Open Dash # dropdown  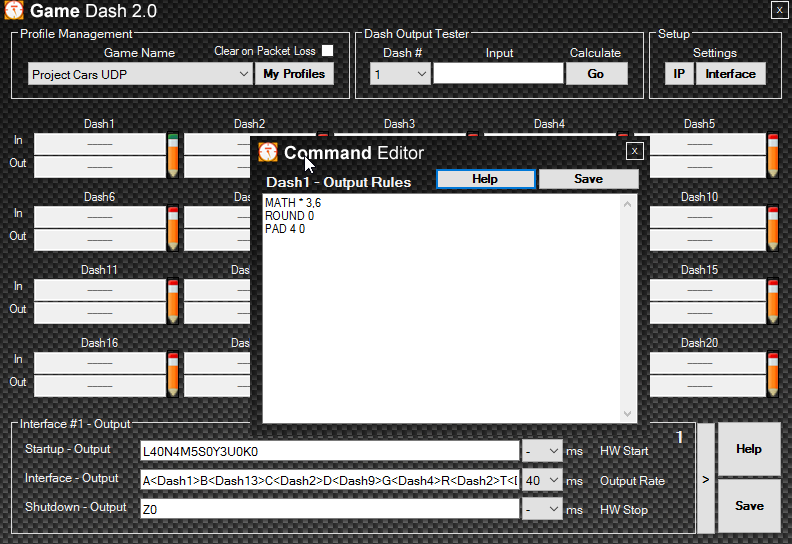(x=400, y=74)
